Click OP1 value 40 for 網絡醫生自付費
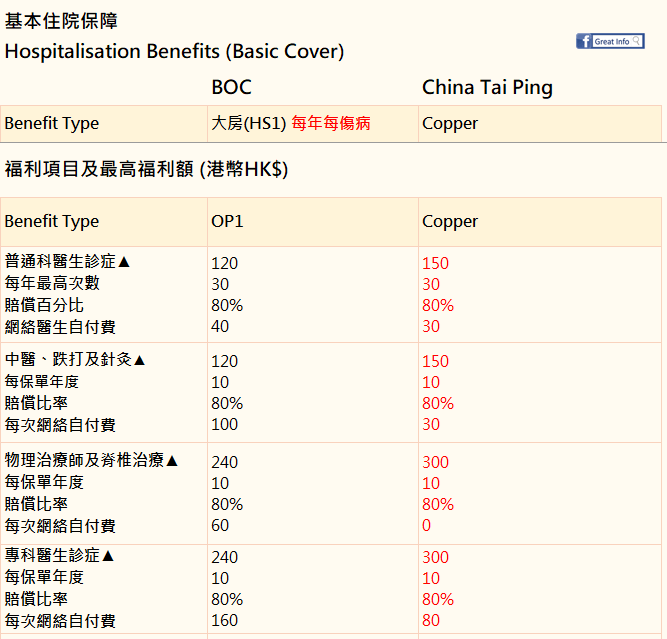Screen dimensions: 667x639 point(220,326)
